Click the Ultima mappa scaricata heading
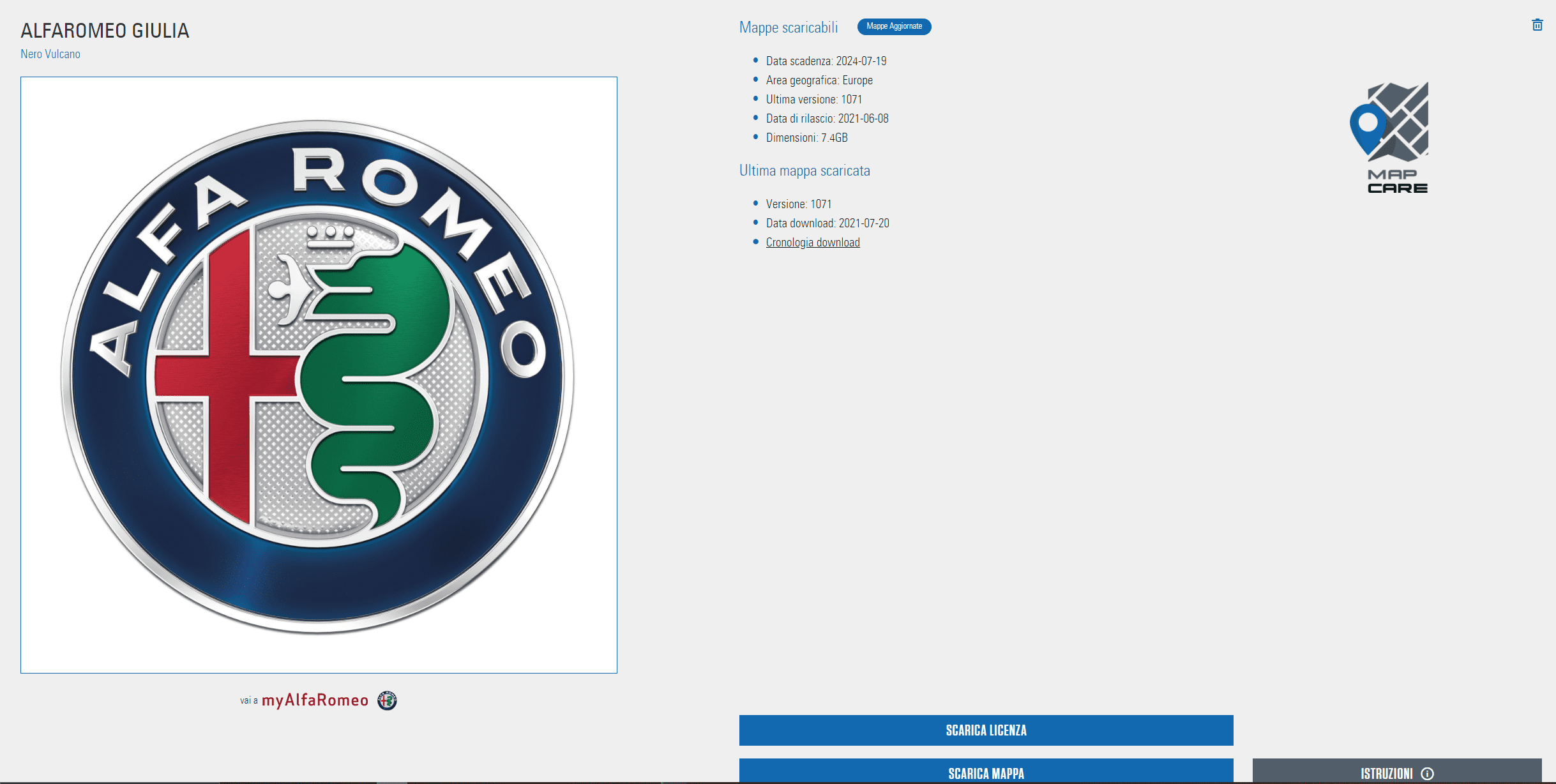 [x=804, y=170]
